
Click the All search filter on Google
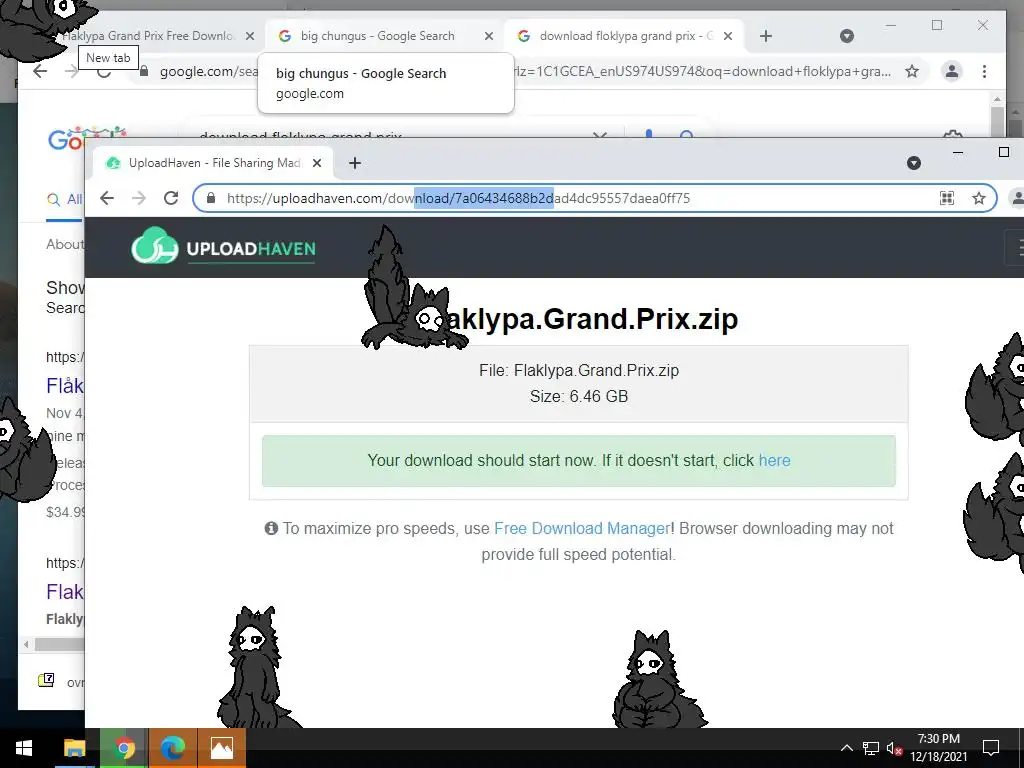point(65,199)
